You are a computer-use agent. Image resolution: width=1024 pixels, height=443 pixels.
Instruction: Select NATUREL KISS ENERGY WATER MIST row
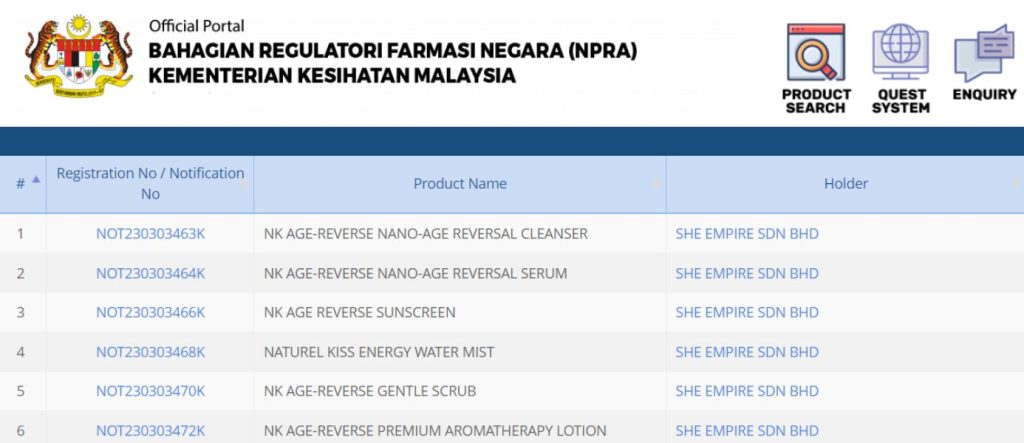pyautogui.click(x=379, y=352)
